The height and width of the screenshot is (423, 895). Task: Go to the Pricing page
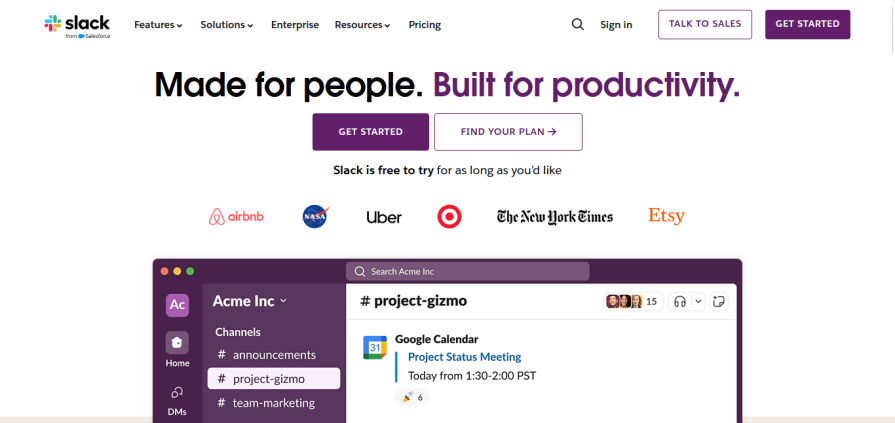point(425,25)
